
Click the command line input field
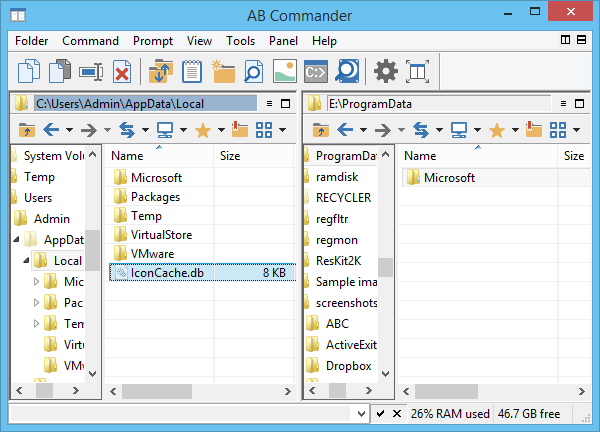click(182, 414)
